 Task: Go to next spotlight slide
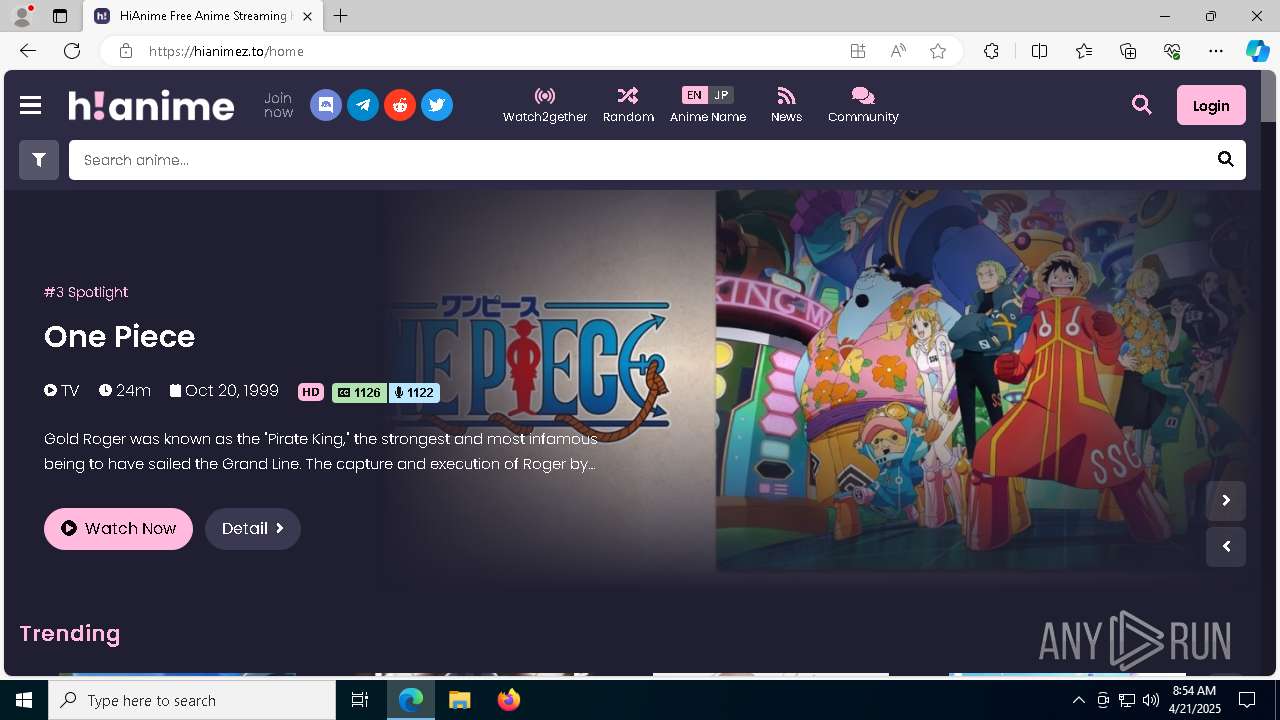click(x=1226, y=501)
